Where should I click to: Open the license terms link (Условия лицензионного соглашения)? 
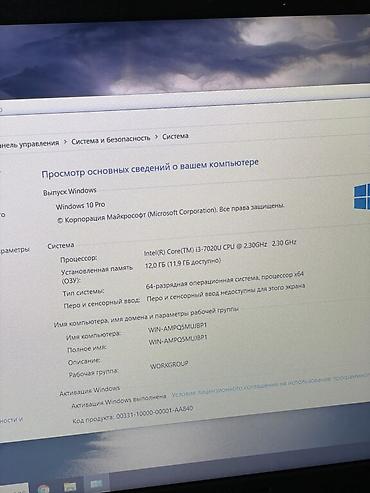[271, 386]
